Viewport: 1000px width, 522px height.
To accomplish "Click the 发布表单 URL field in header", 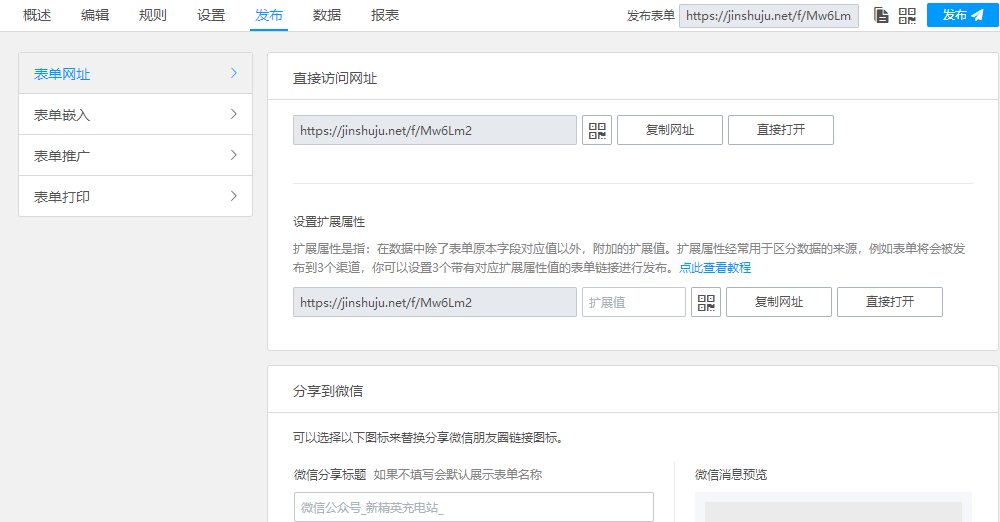I will 768,16.
